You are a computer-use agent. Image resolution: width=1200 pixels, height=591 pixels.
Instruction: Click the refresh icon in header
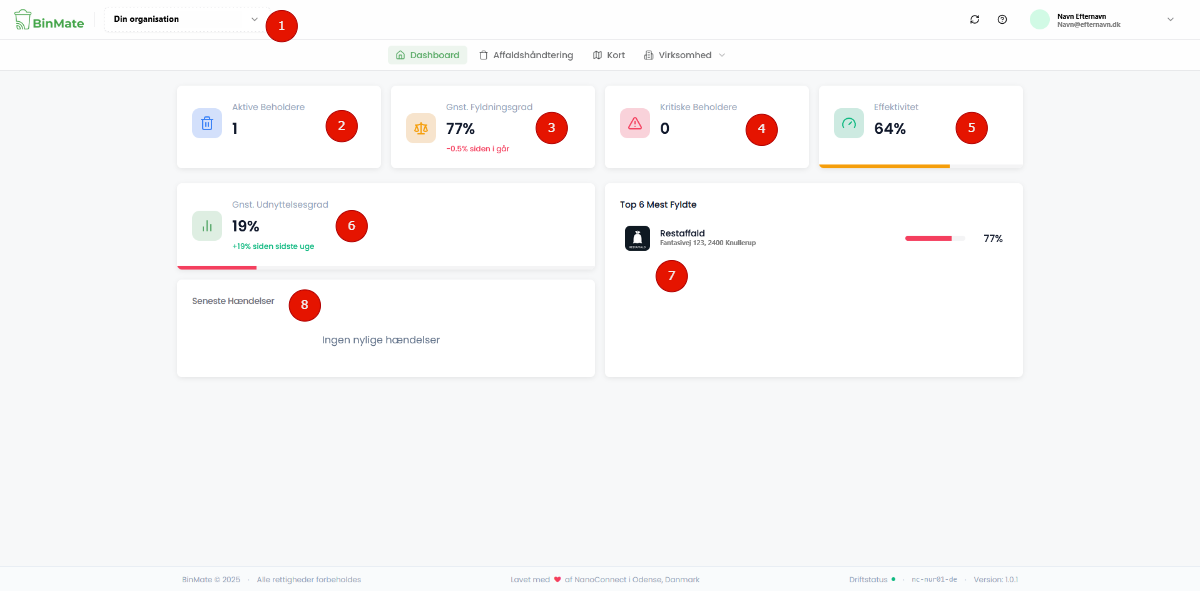coord(975,19)
